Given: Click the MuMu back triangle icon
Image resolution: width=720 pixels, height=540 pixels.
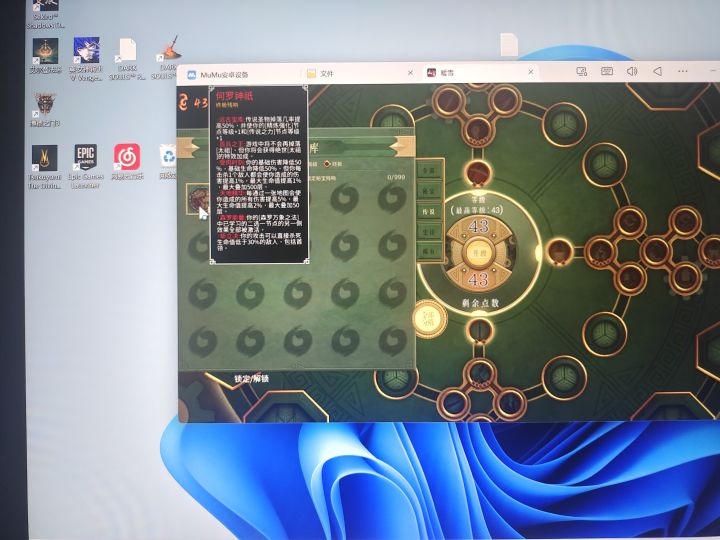Looking at the screenshot, I should coord(658,71).
